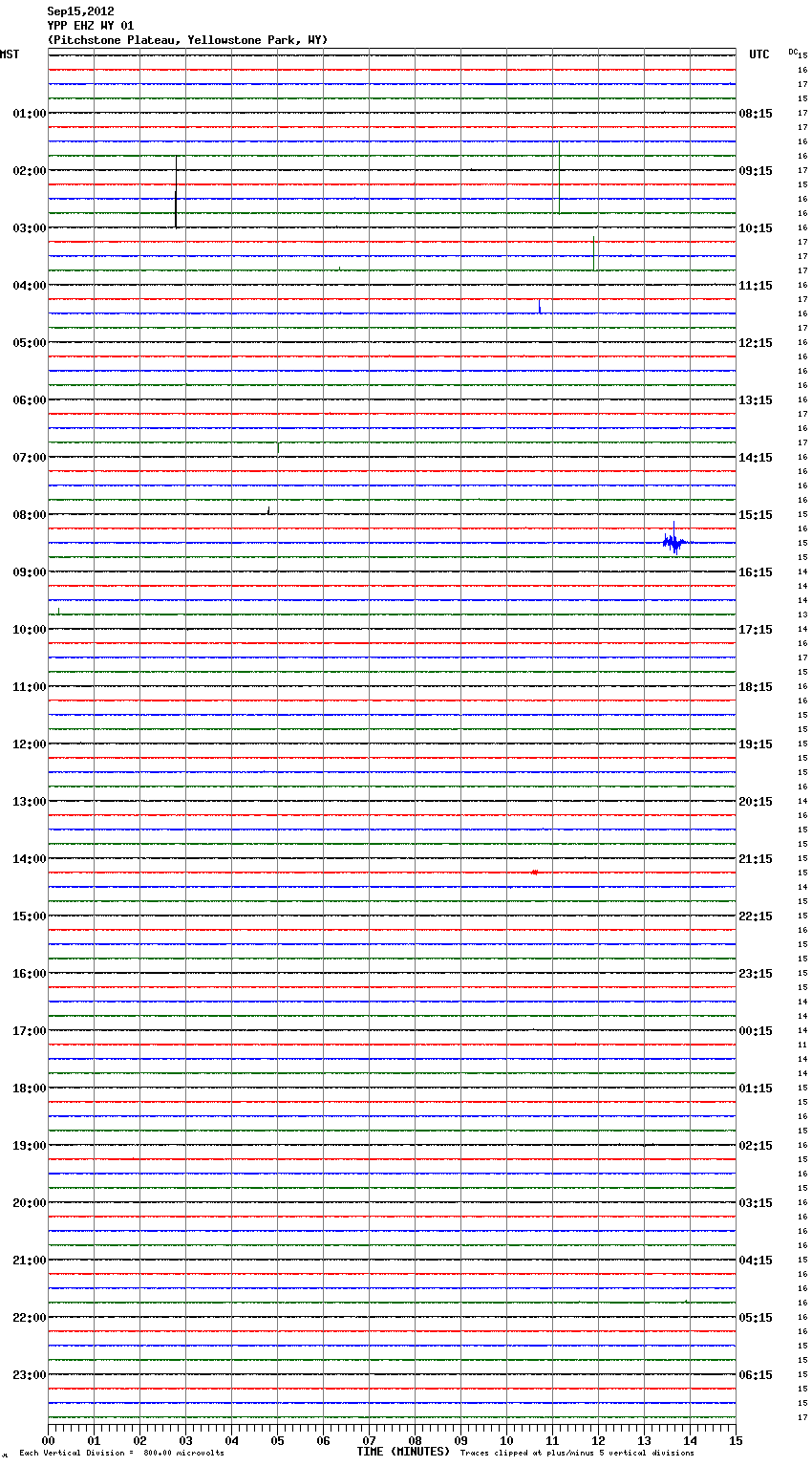The width and height of the screenshot is (812, 1466).
Task: Click the 02:15 UTC time label
Action: click(756, 1146)
